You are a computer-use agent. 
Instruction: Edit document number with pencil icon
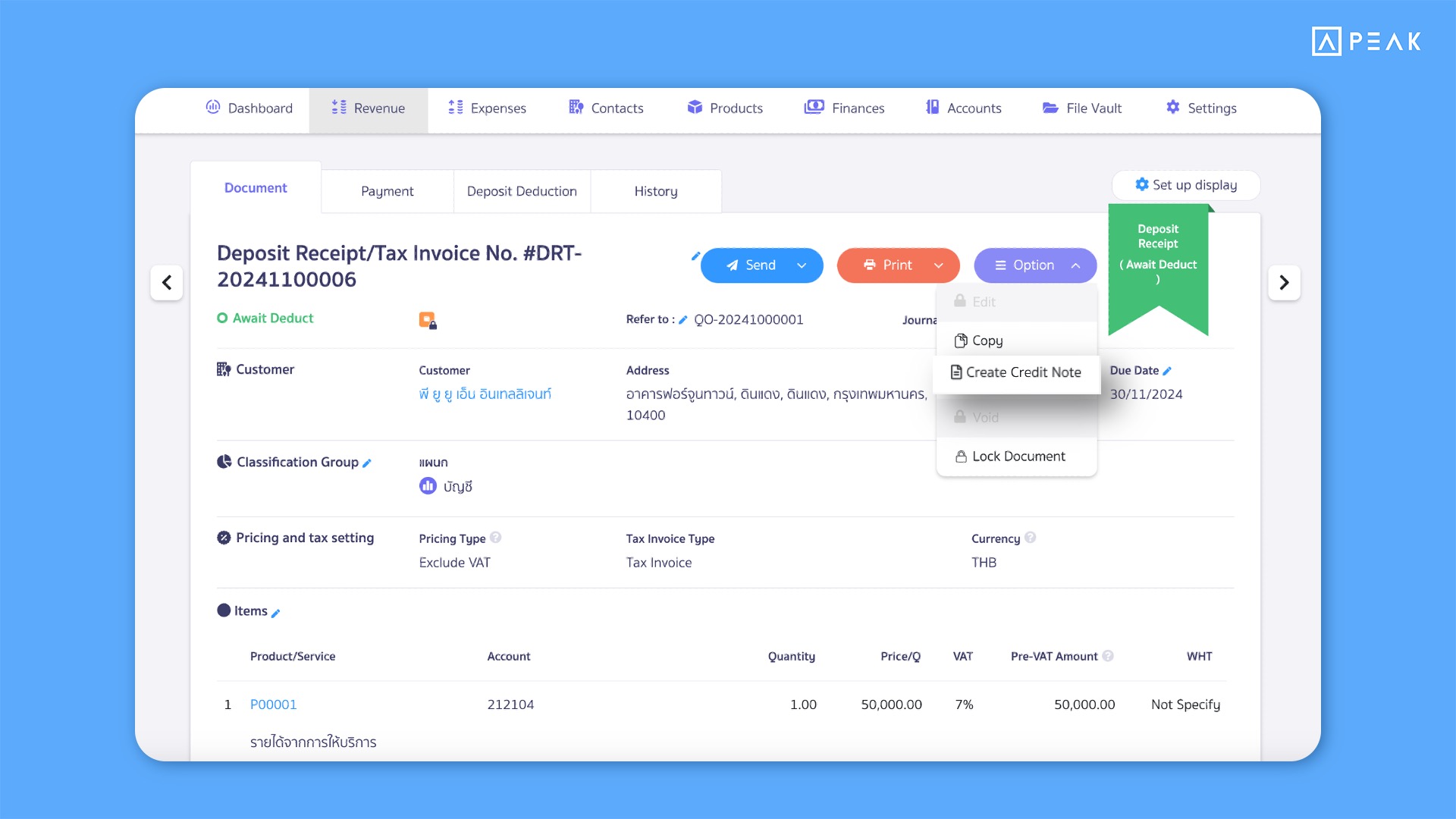pos(695,256)
